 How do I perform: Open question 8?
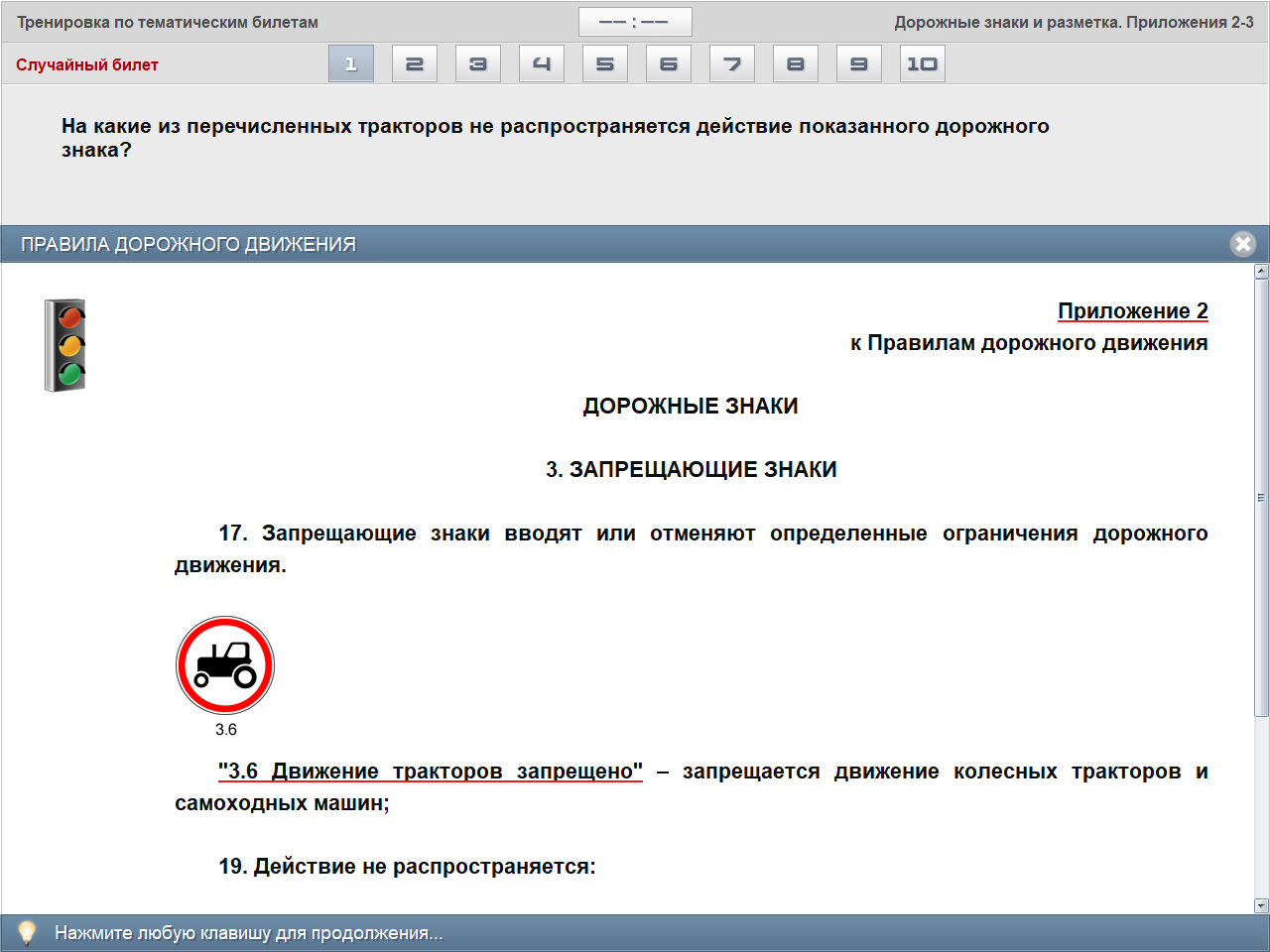point(796,63)
